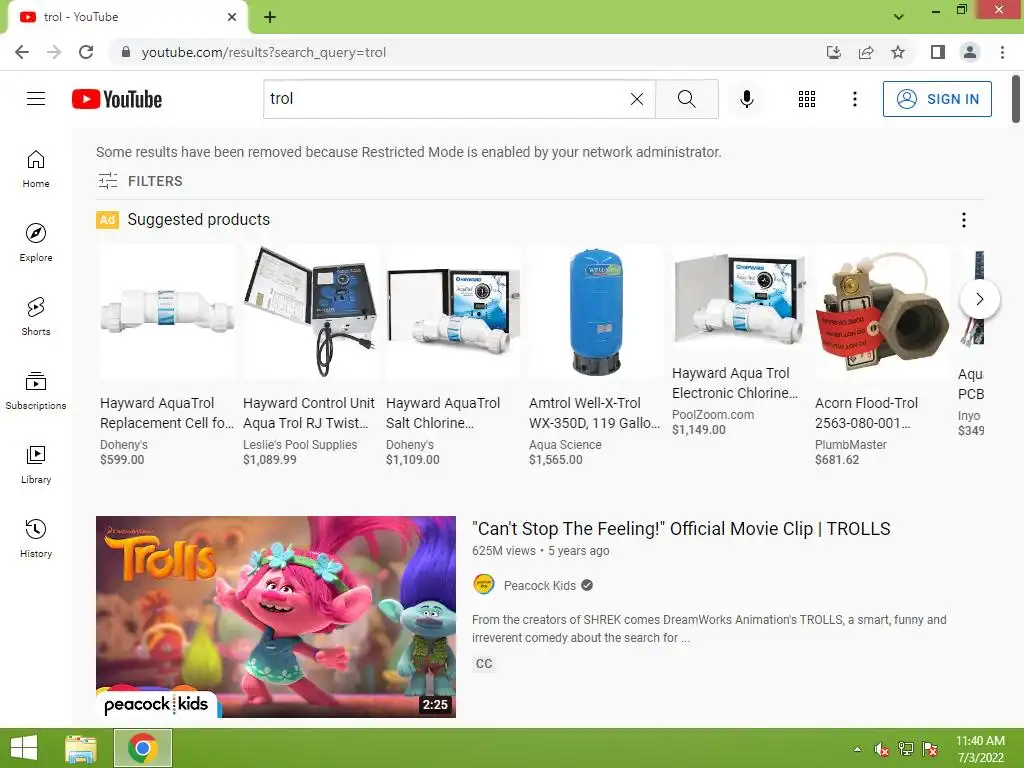1024x768 pixels.
Task: Play the Trolls video thumbnail
Action: tap(276, 616)
